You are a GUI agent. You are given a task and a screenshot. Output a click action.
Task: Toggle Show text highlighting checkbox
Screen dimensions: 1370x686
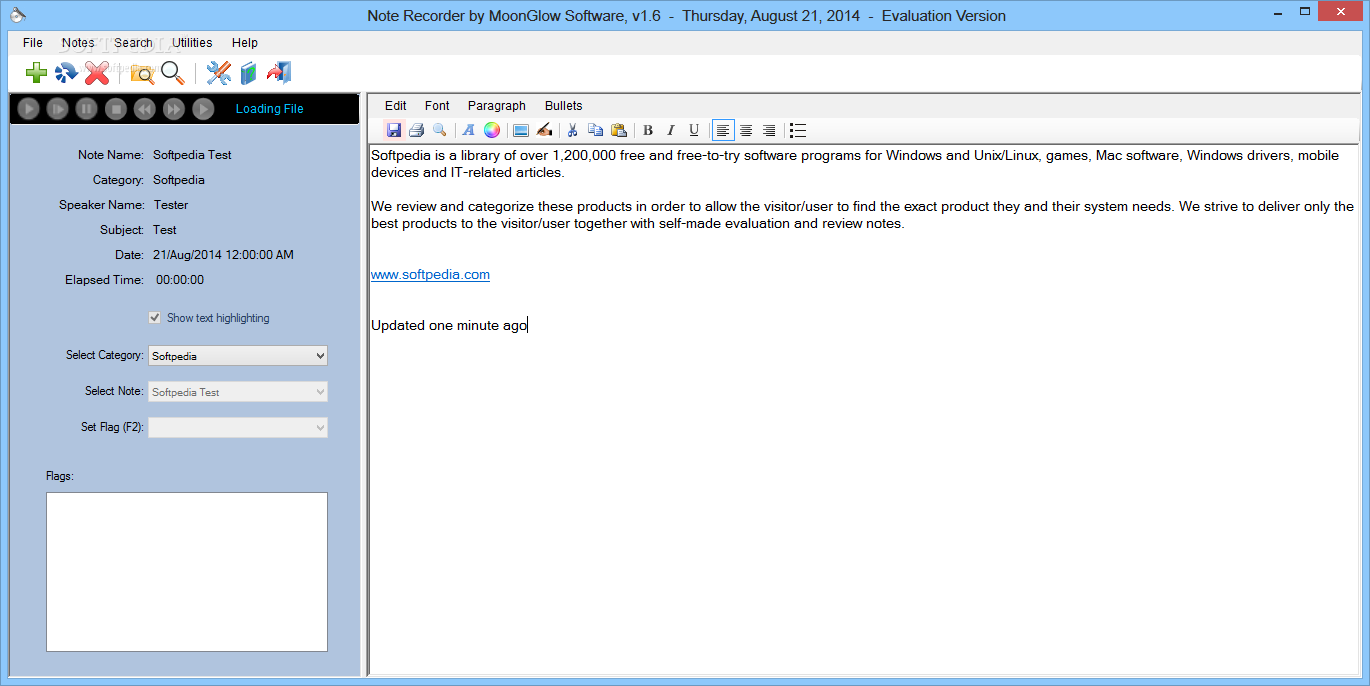[155, 318]
